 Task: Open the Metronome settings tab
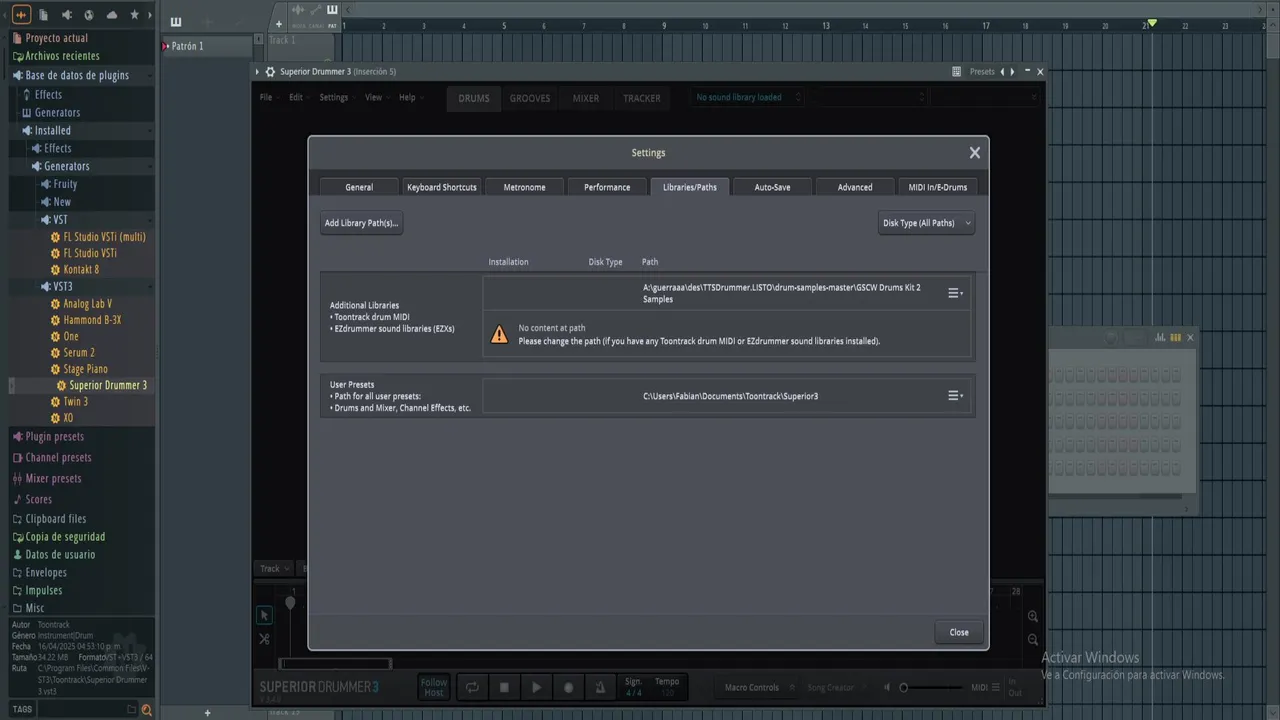click(525, 187)
